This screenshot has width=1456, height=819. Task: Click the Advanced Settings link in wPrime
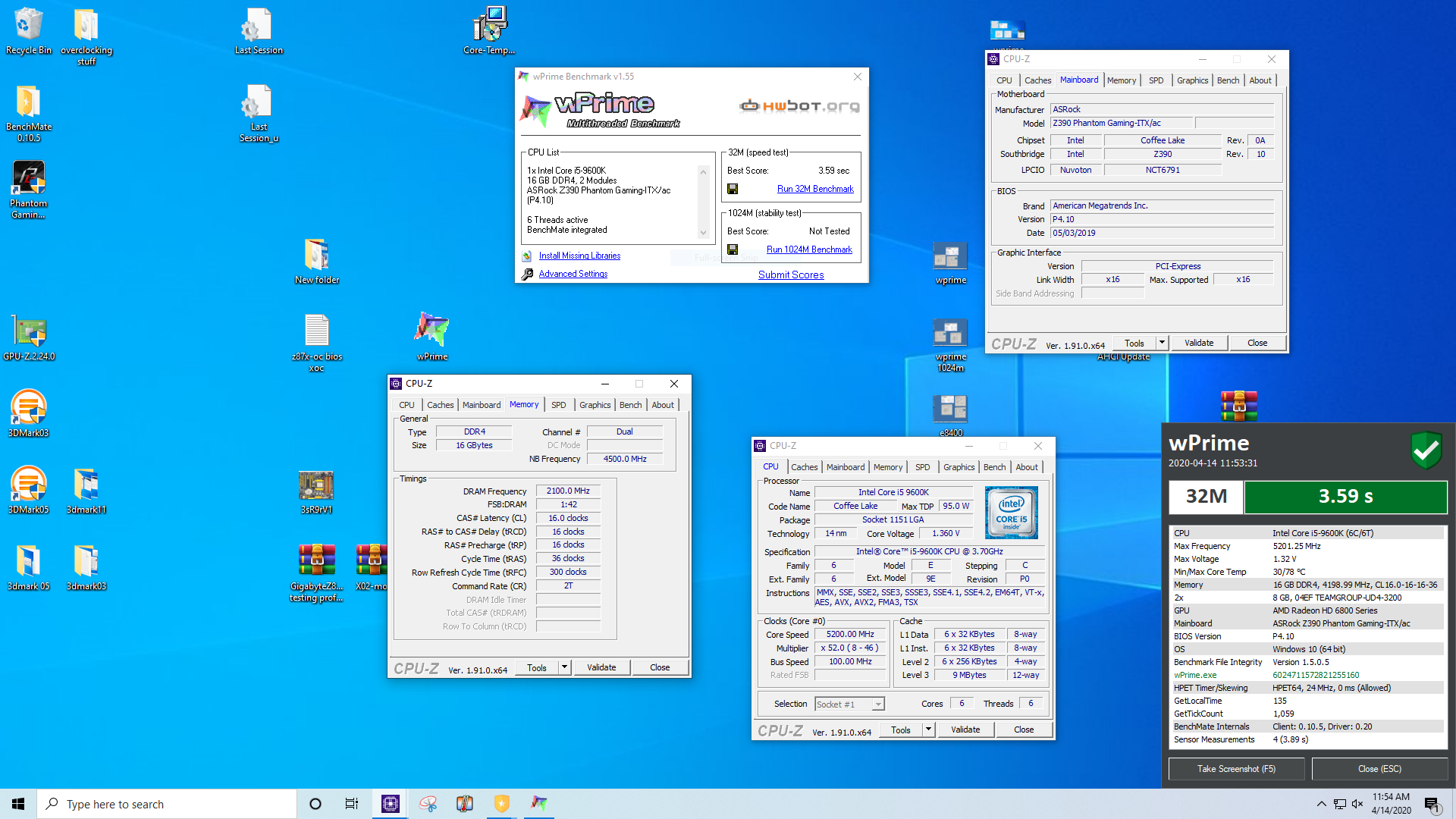(x=573, y=274)
